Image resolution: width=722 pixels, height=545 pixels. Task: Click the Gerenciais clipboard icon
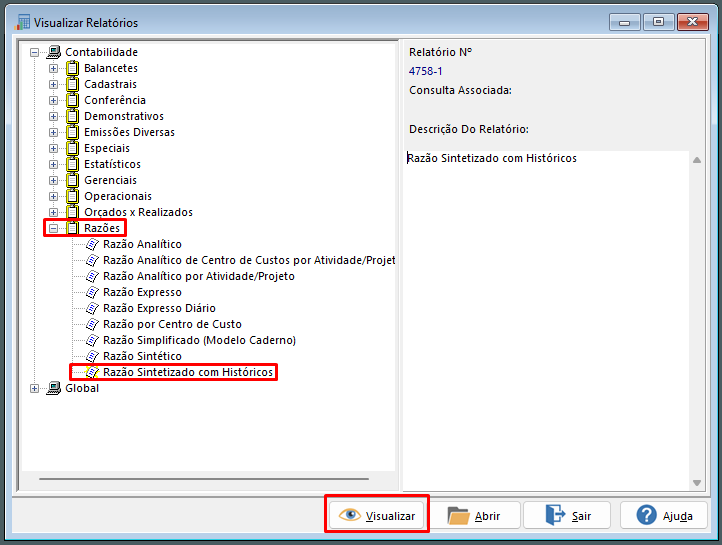tap(72, 180)
